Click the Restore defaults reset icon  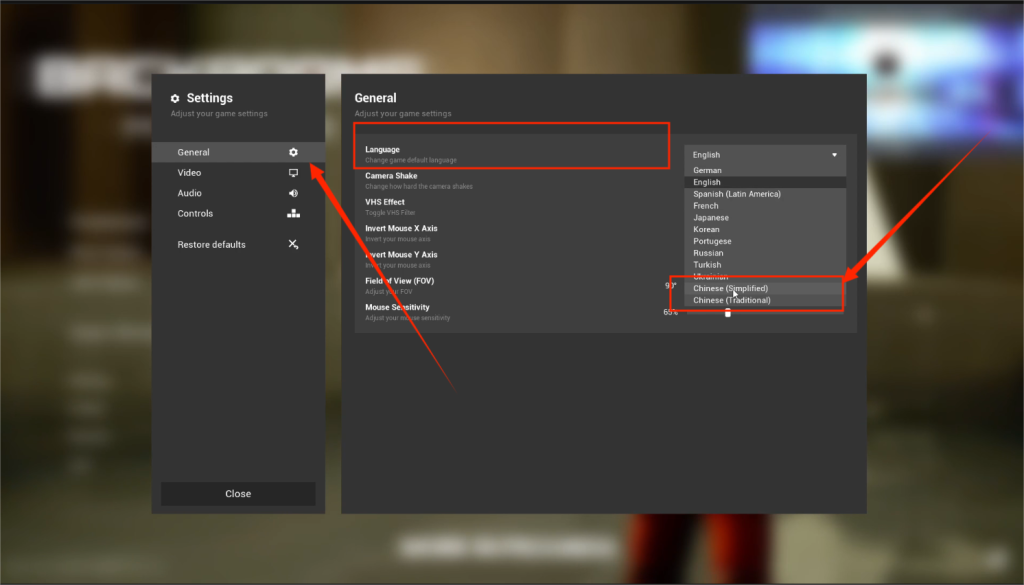click(293, 244)
